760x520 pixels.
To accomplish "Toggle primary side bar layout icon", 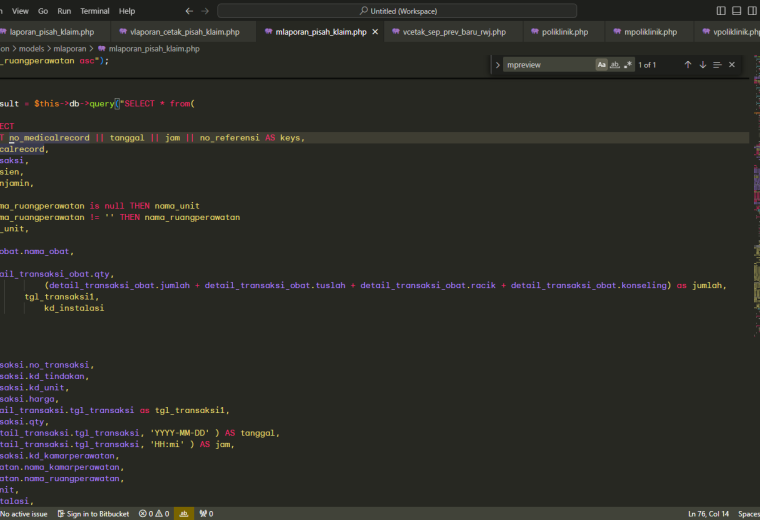I will 721,11.
